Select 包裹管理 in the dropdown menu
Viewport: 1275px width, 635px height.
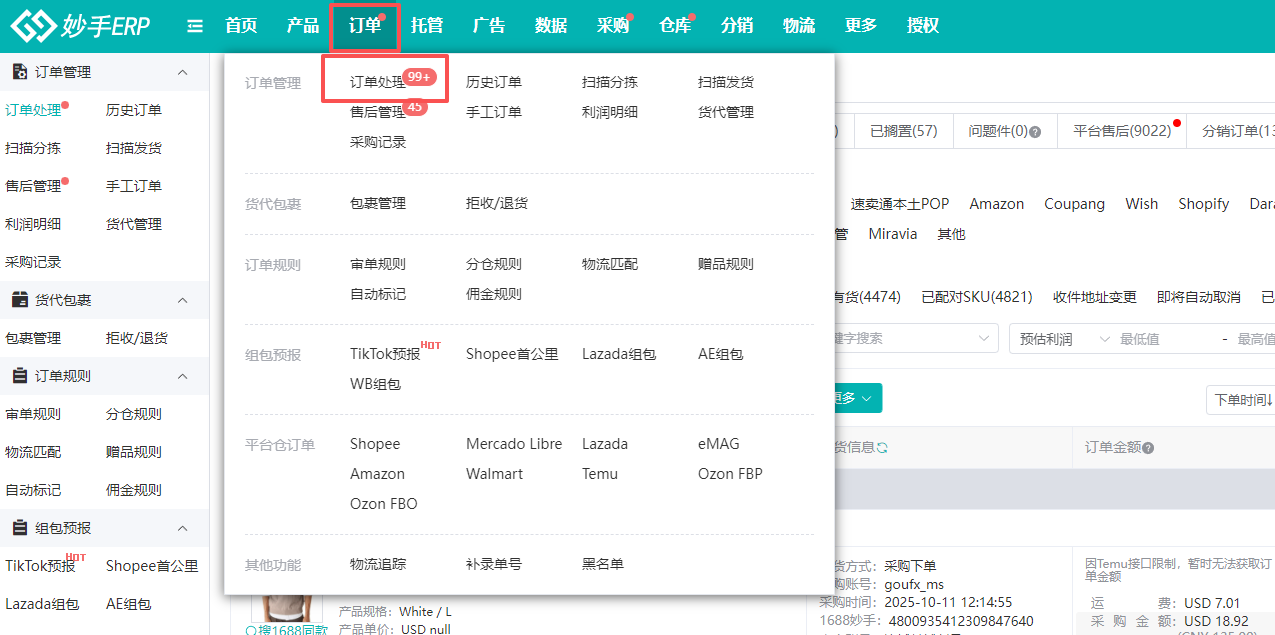[378, 203]
